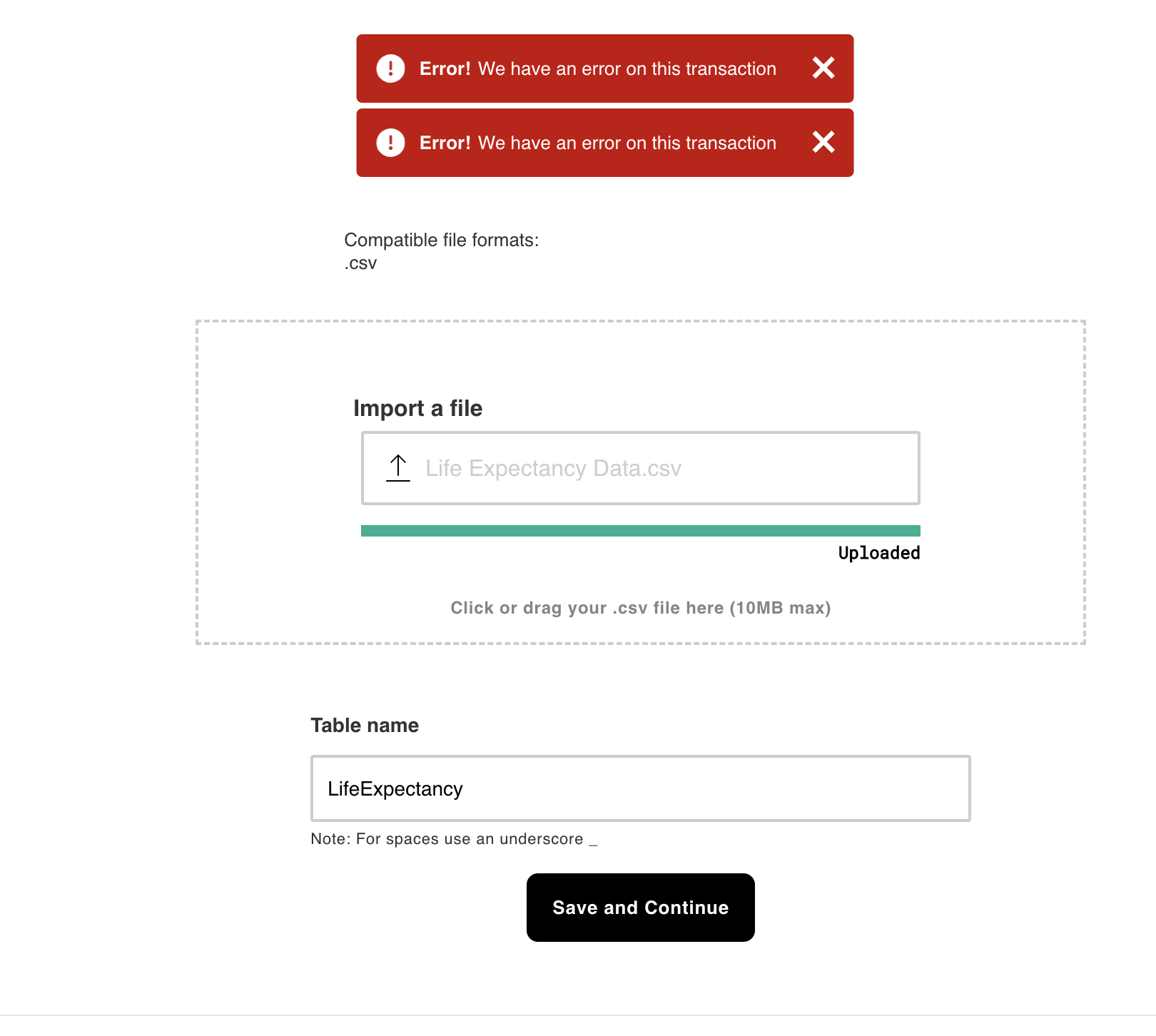Dismiss the first transaction error banner
The width and height of the screenshot is (1156, 1036).
coord(823,68)
